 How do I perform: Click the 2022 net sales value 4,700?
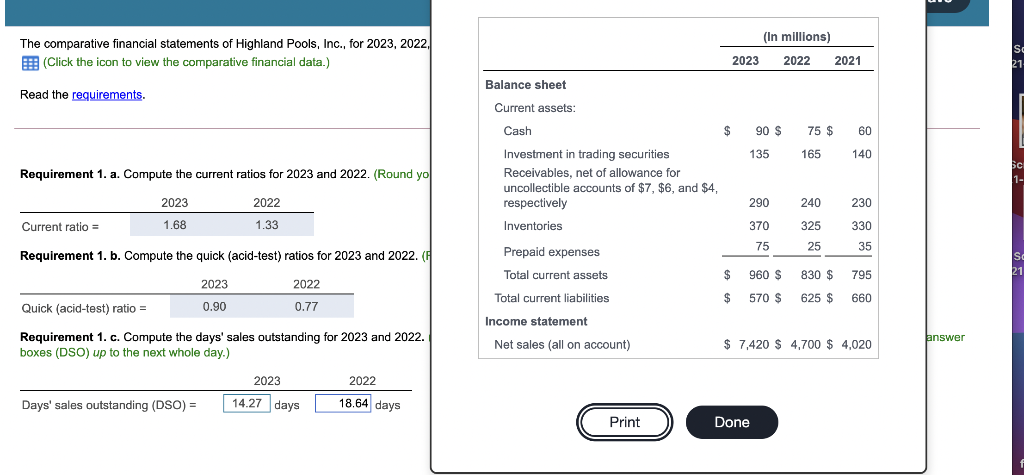click(x=807, y=344)
